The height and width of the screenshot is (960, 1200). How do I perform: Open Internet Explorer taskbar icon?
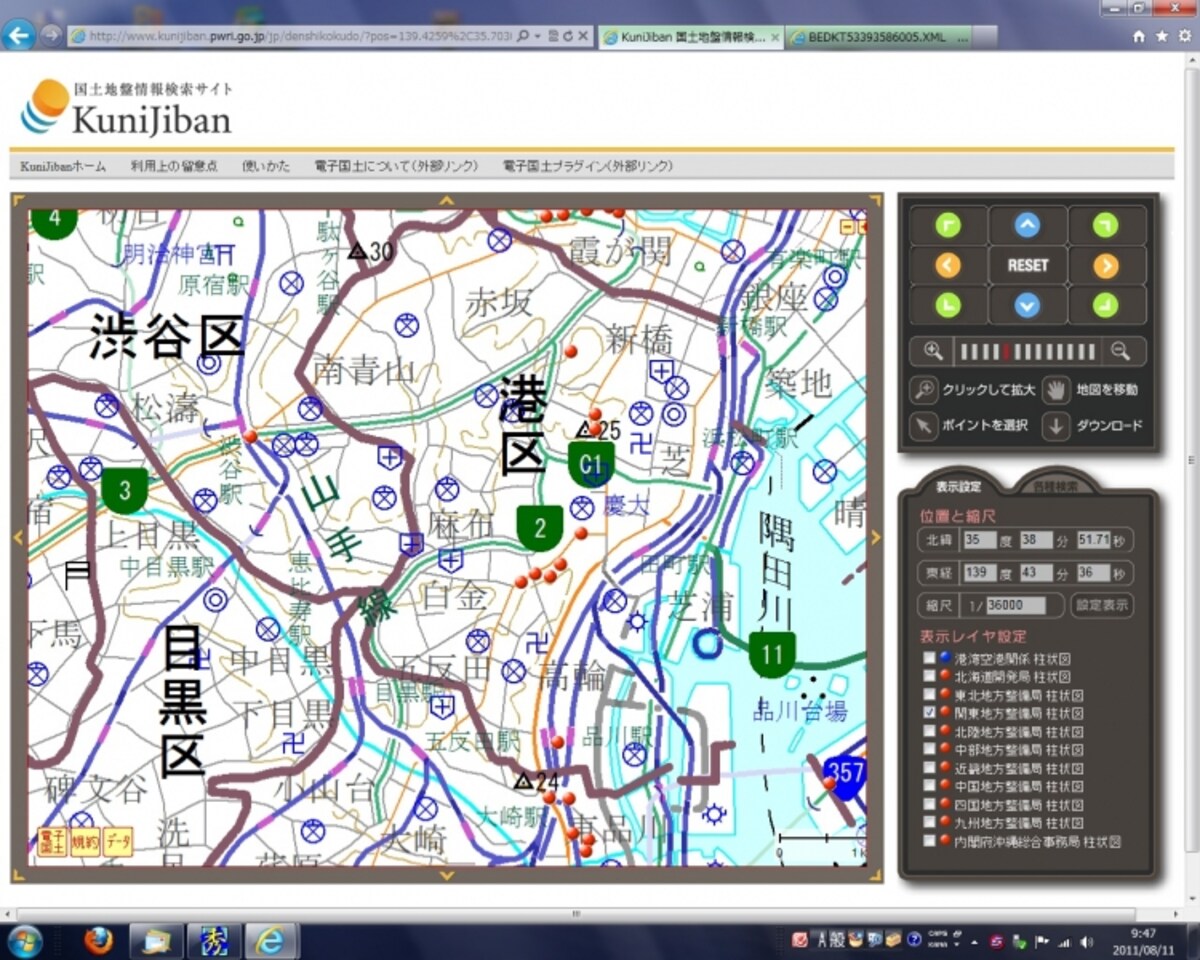(271, 941)
